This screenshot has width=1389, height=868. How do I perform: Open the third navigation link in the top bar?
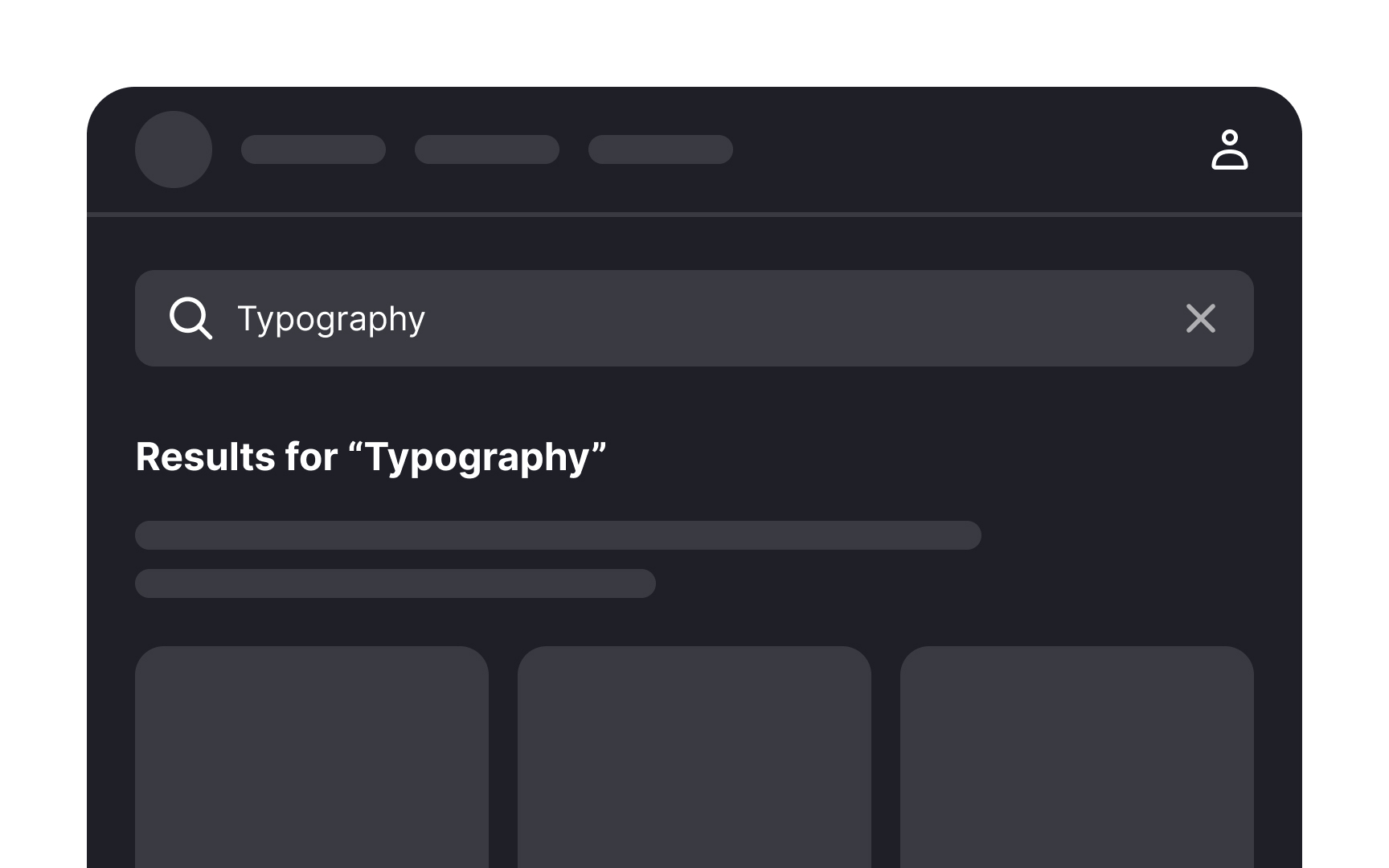point(660,149)
